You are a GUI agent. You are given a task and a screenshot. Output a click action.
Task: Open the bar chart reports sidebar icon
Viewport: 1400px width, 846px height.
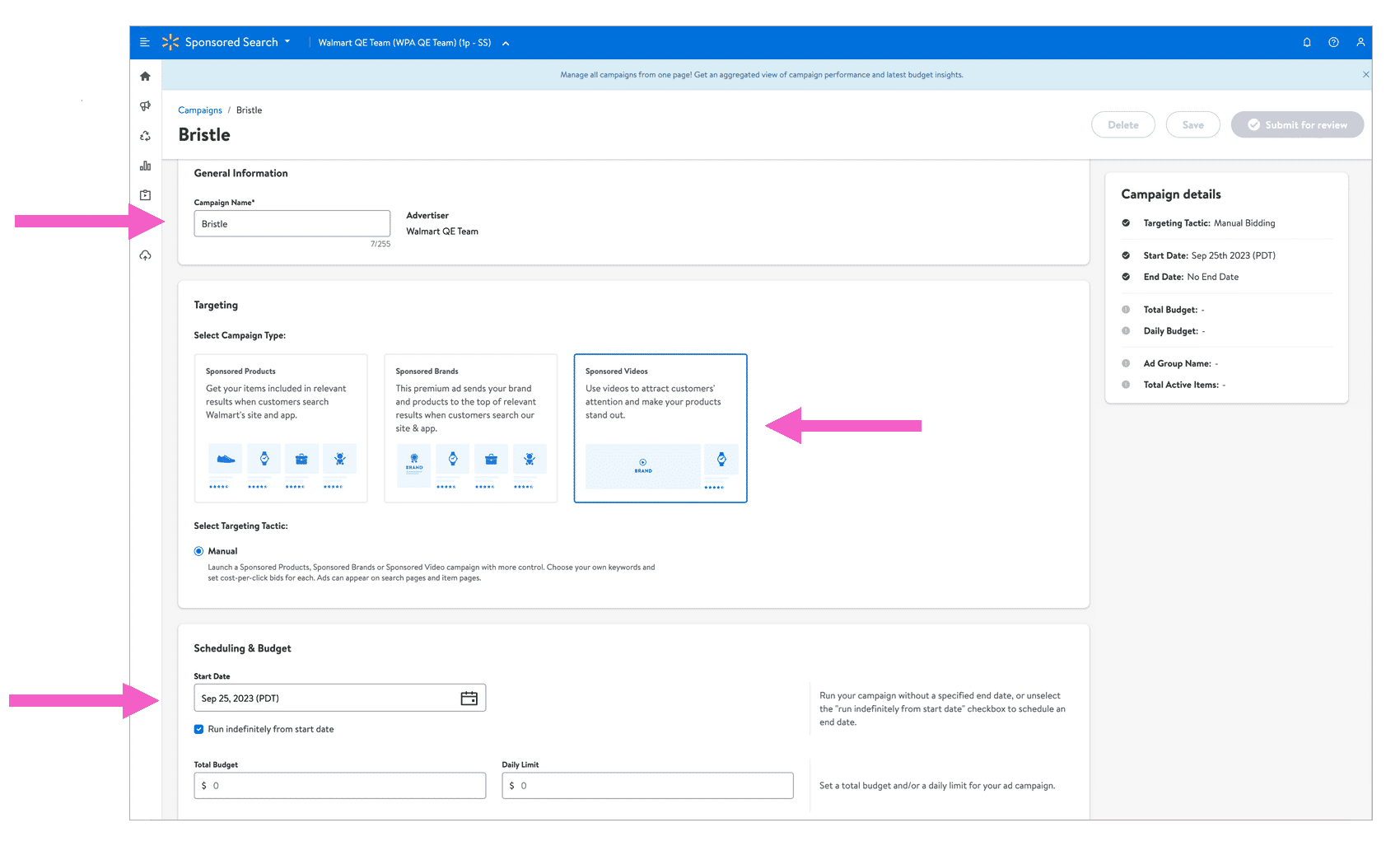146,166
